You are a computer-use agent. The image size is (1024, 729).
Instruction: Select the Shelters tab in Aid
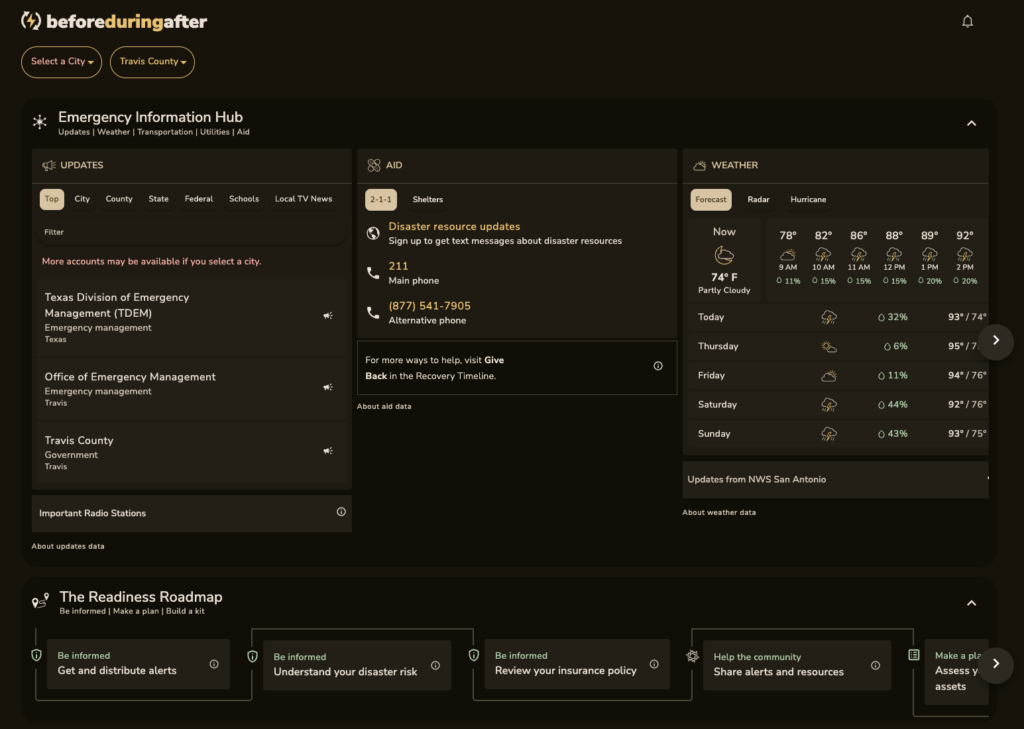click(x=428, y=200)
